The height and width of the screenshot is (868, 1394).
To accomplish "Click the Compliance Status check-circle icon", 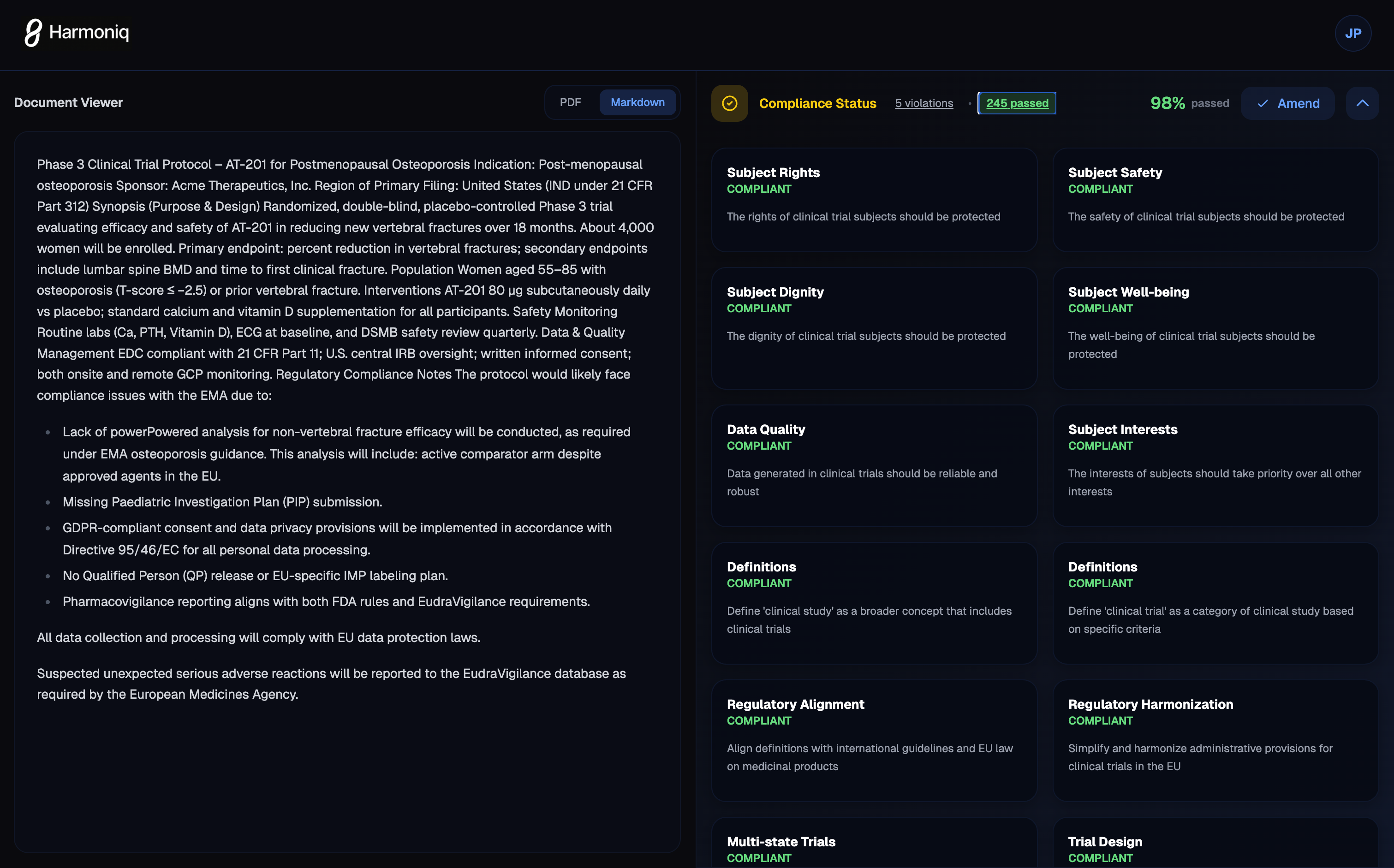I will 729,103.
